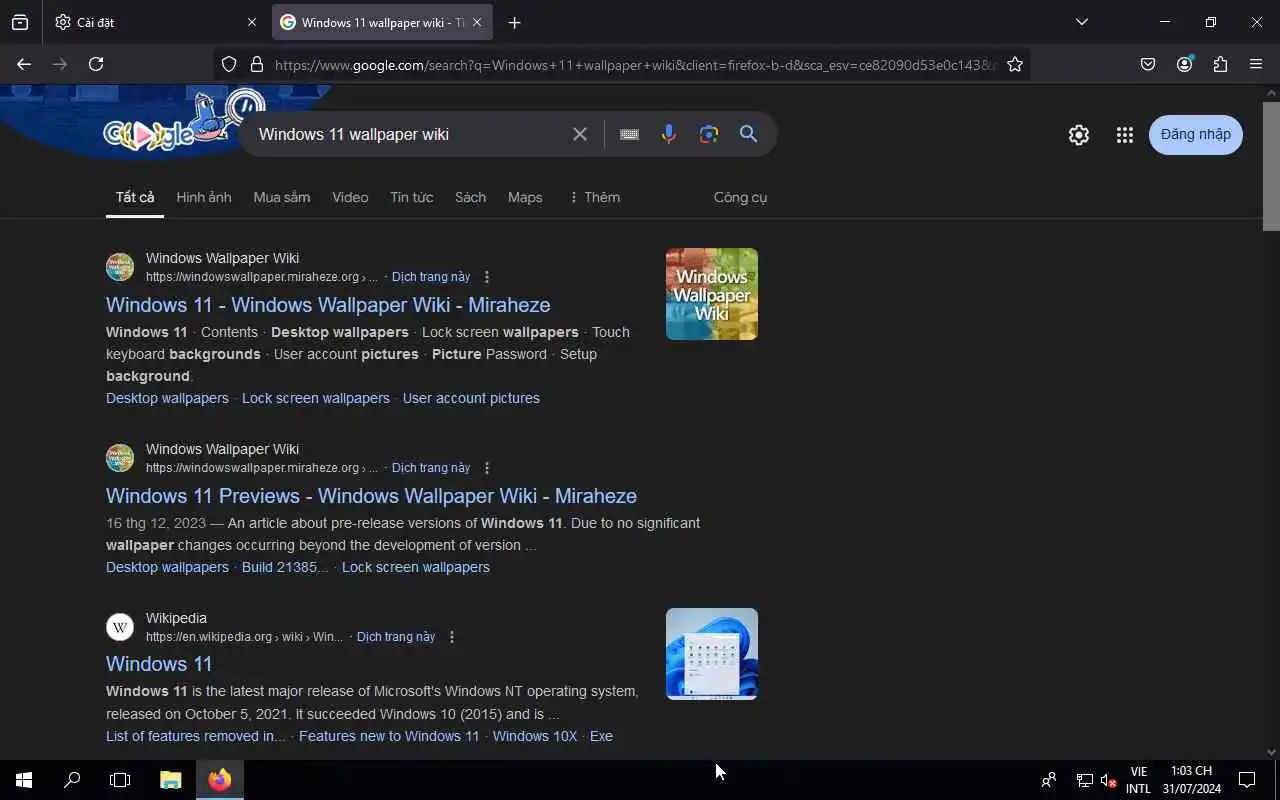Open taskbar Search

pos(72,780)
